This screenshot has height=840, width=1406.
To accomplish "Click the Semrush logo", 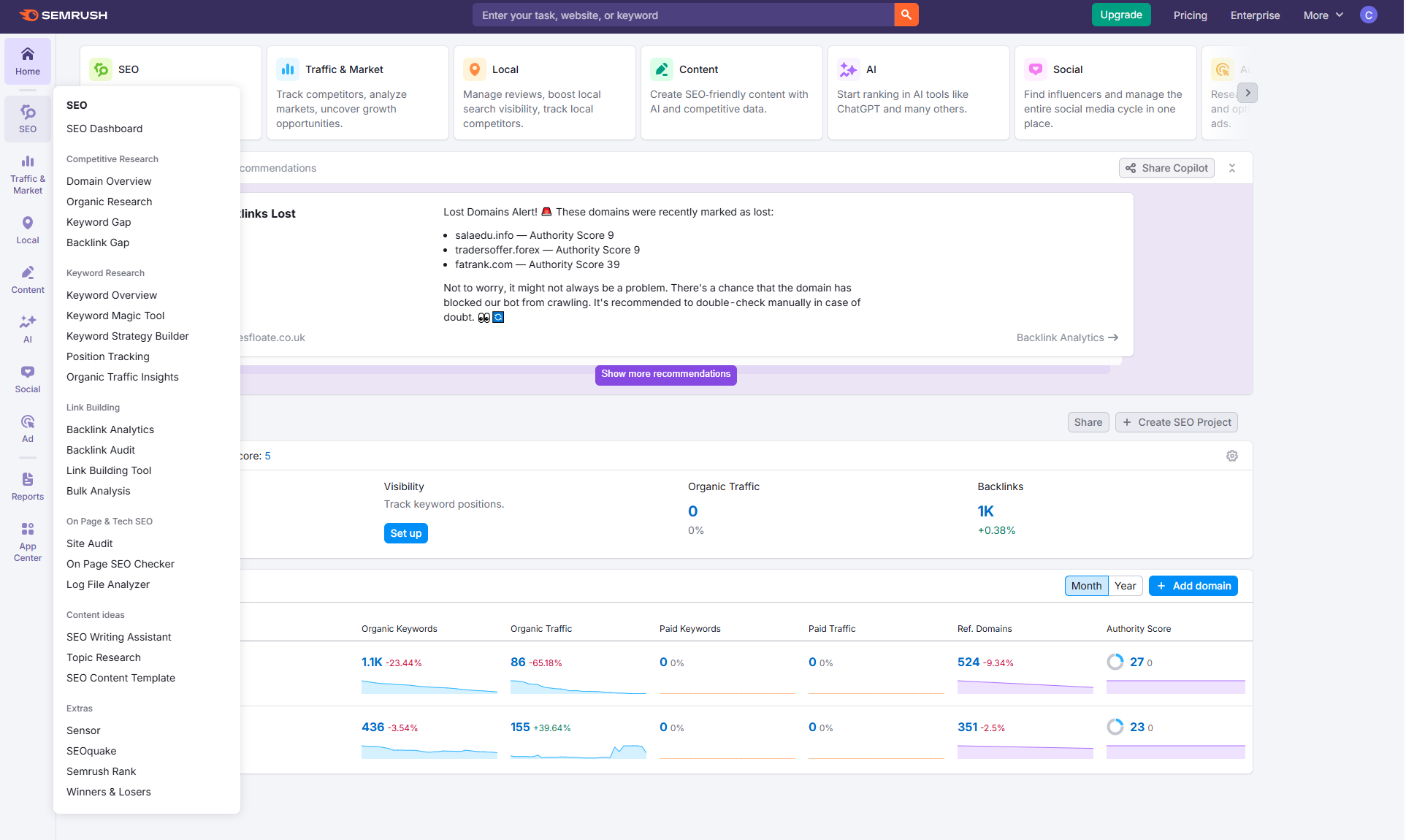I will point(63,15).
